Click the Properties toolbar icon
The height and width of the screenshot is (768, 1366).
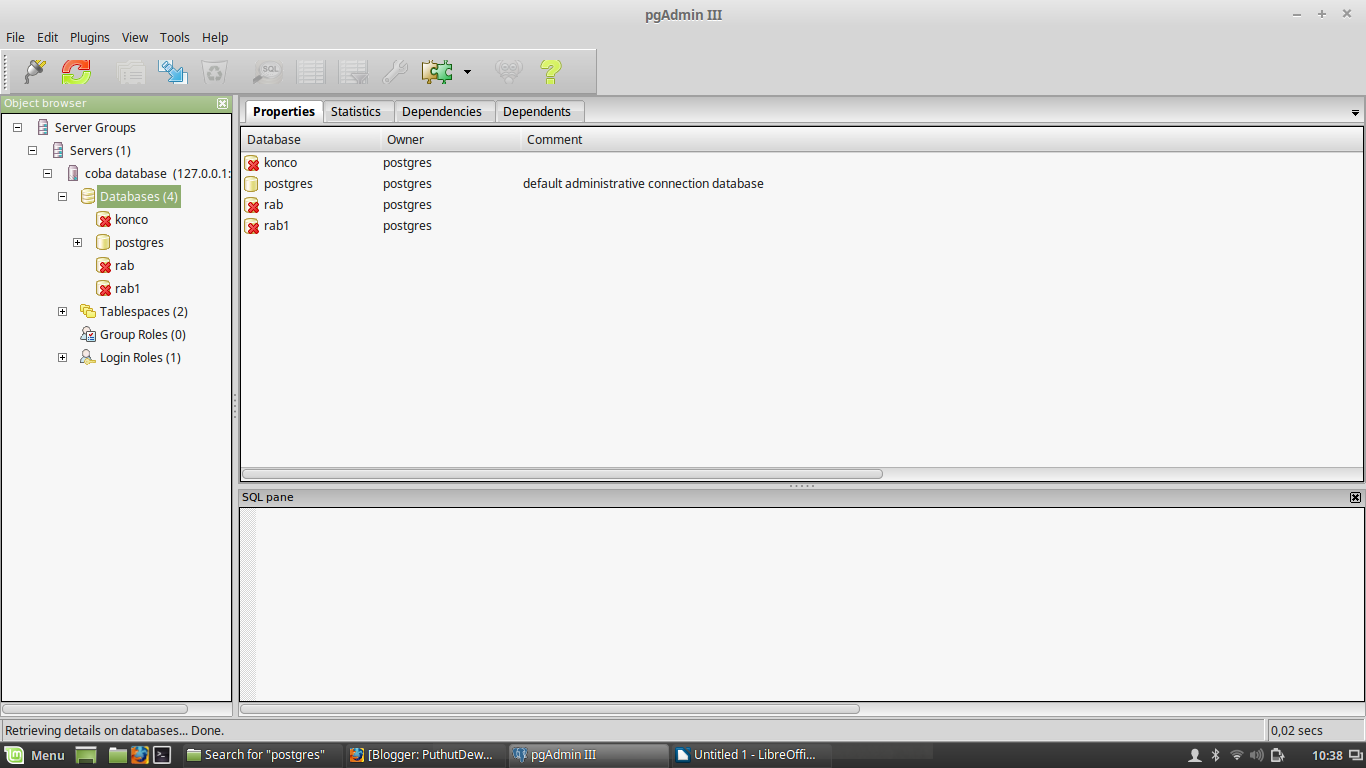tap(131, 72)
